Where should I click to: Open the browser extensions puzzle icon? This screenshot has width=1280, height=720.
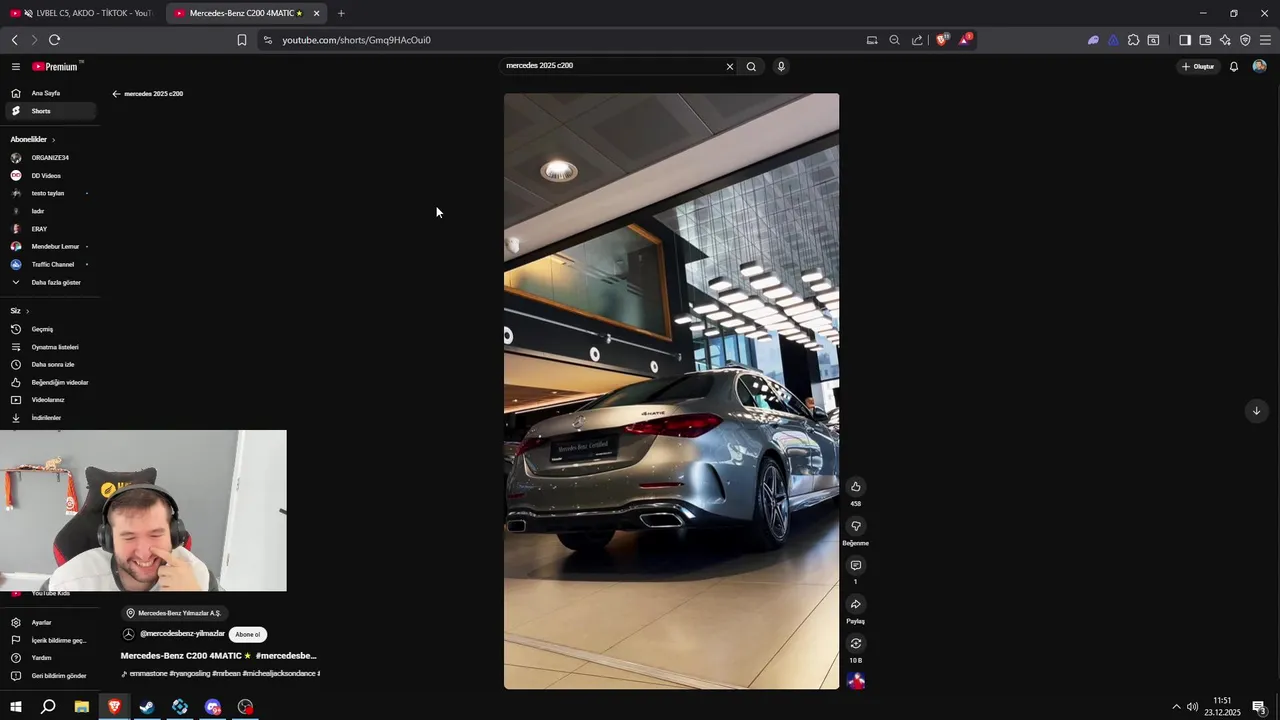tap(1133, 40)
